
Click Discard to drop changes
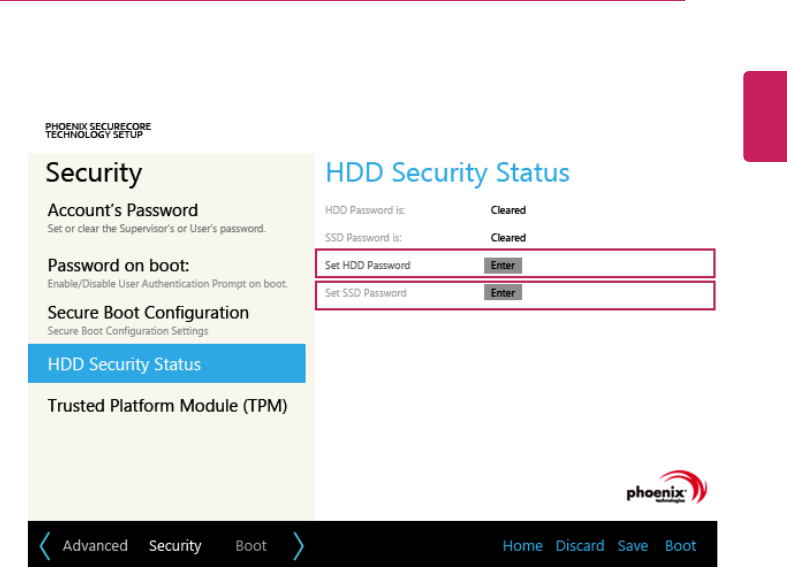pos(580,546)
